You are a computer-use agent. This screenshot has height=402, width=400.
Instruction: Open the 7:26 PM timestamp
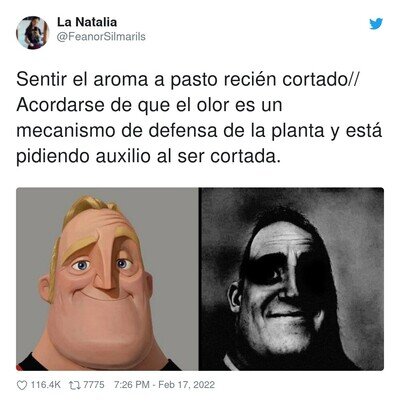coord(131,385)
